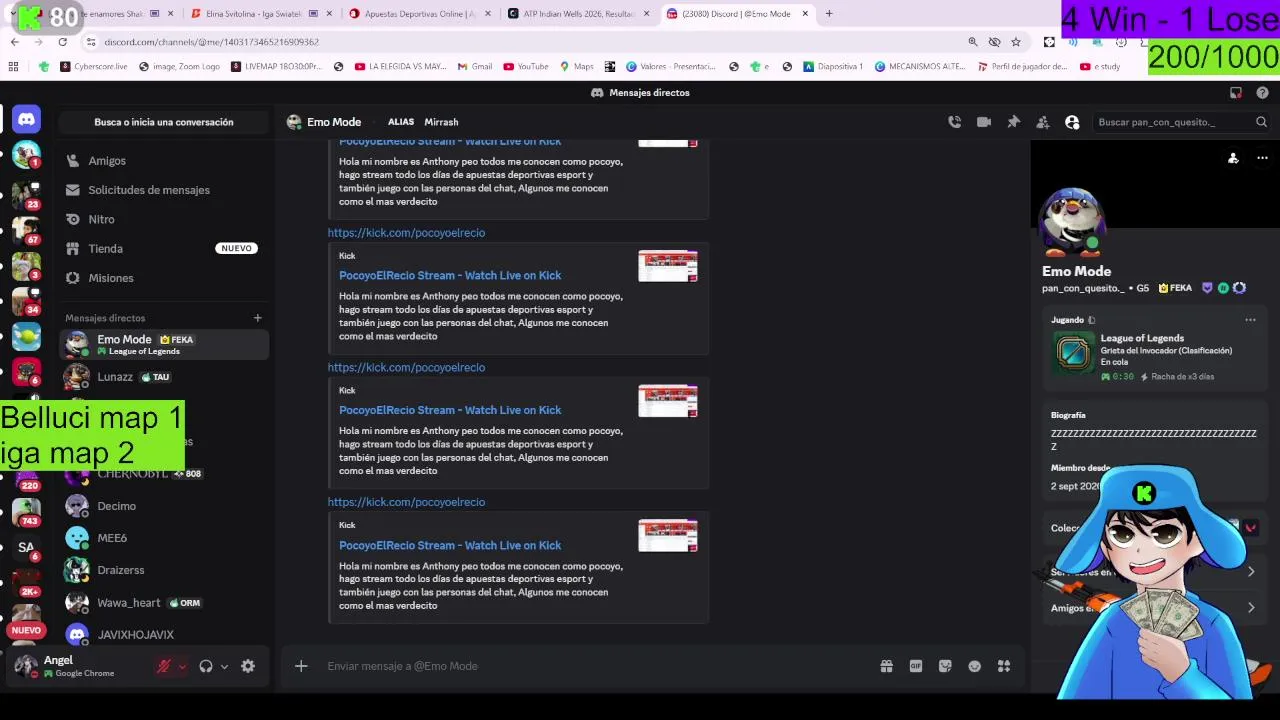Open the last 'PocoyoElRecio Stream' embed title
The height and width of the screenshot is (720, 1280).
(x=450, y=545)
